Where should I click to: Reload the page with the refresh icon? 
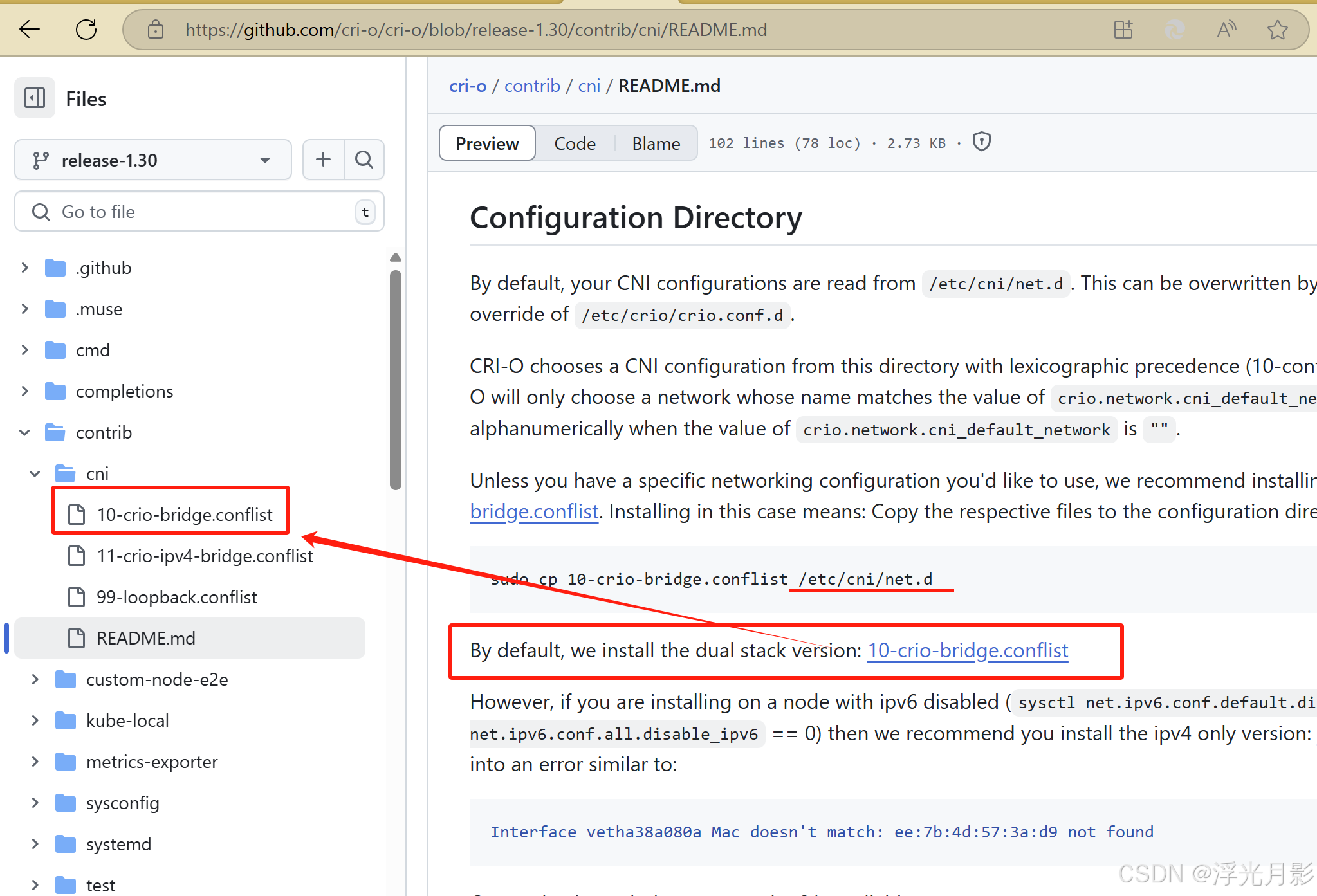pyautogui.click(x=86, y=30)
